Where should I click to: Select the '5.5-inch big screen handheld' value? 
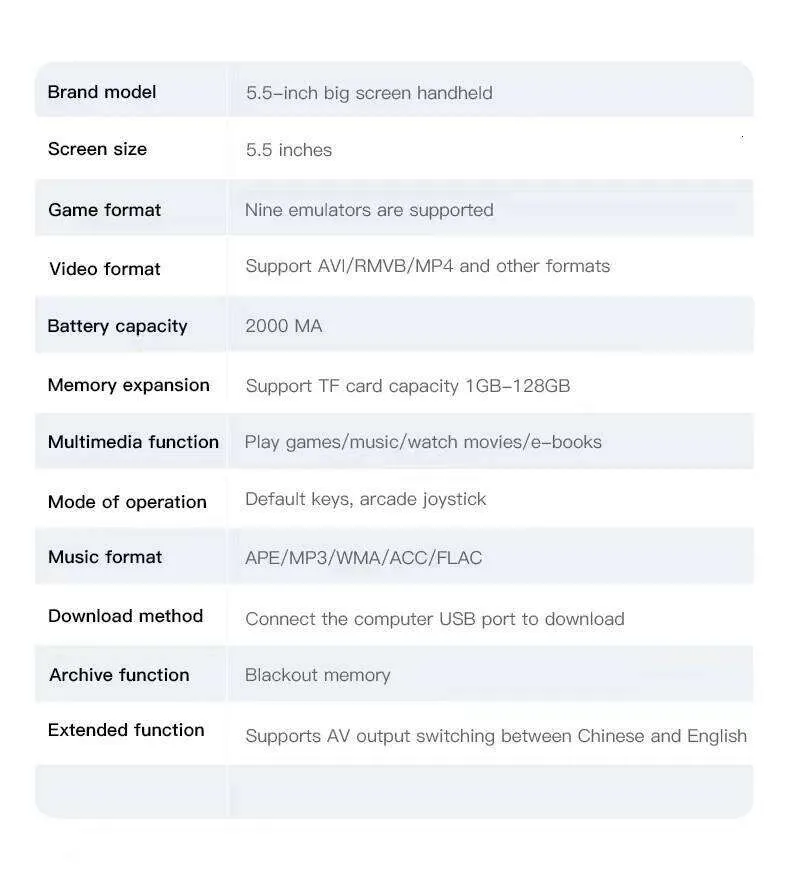point(369,93)
